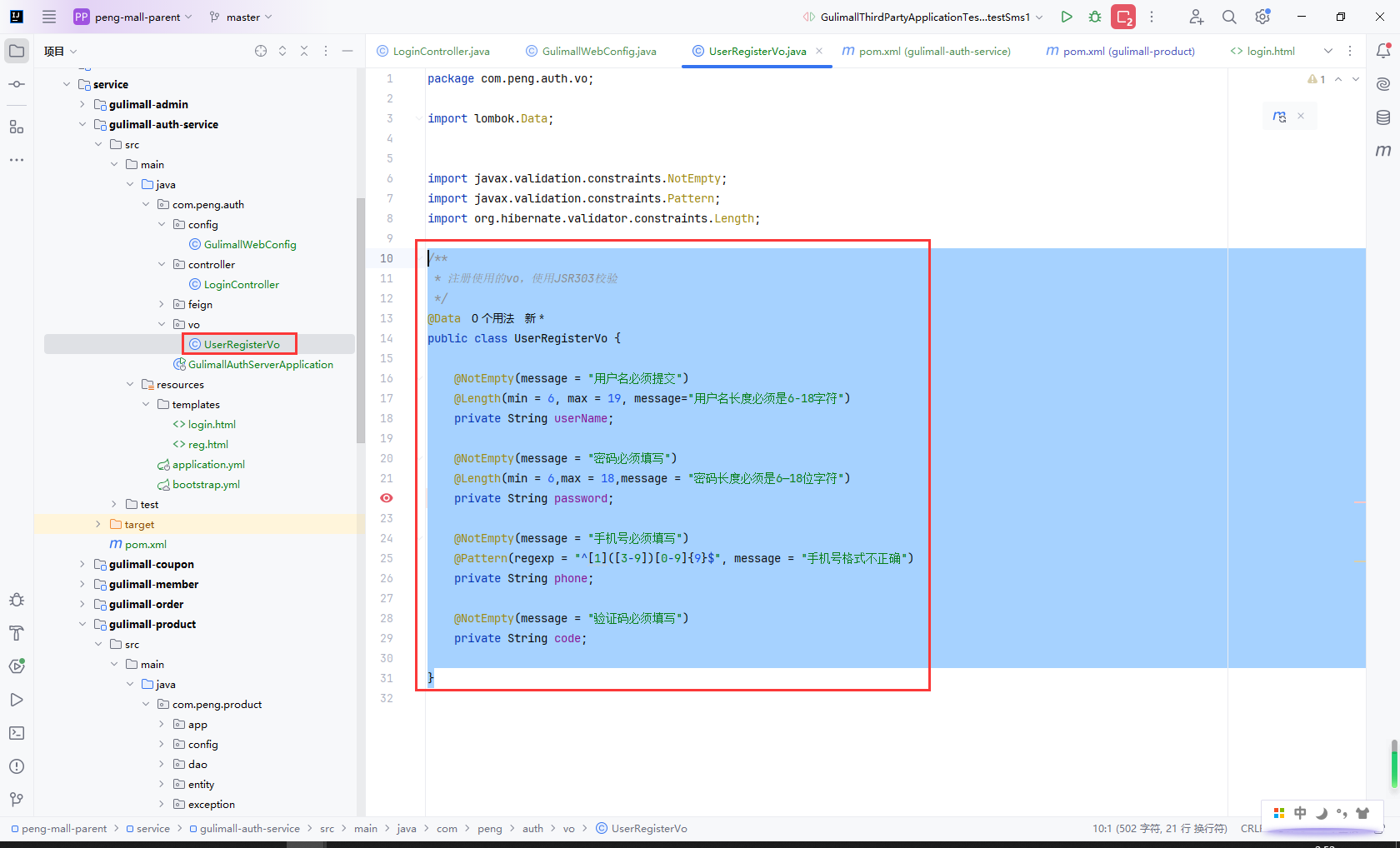Expand gulimall-coupon module
Viewport: 1400px width, 848px height.
[x=82, y=564]
